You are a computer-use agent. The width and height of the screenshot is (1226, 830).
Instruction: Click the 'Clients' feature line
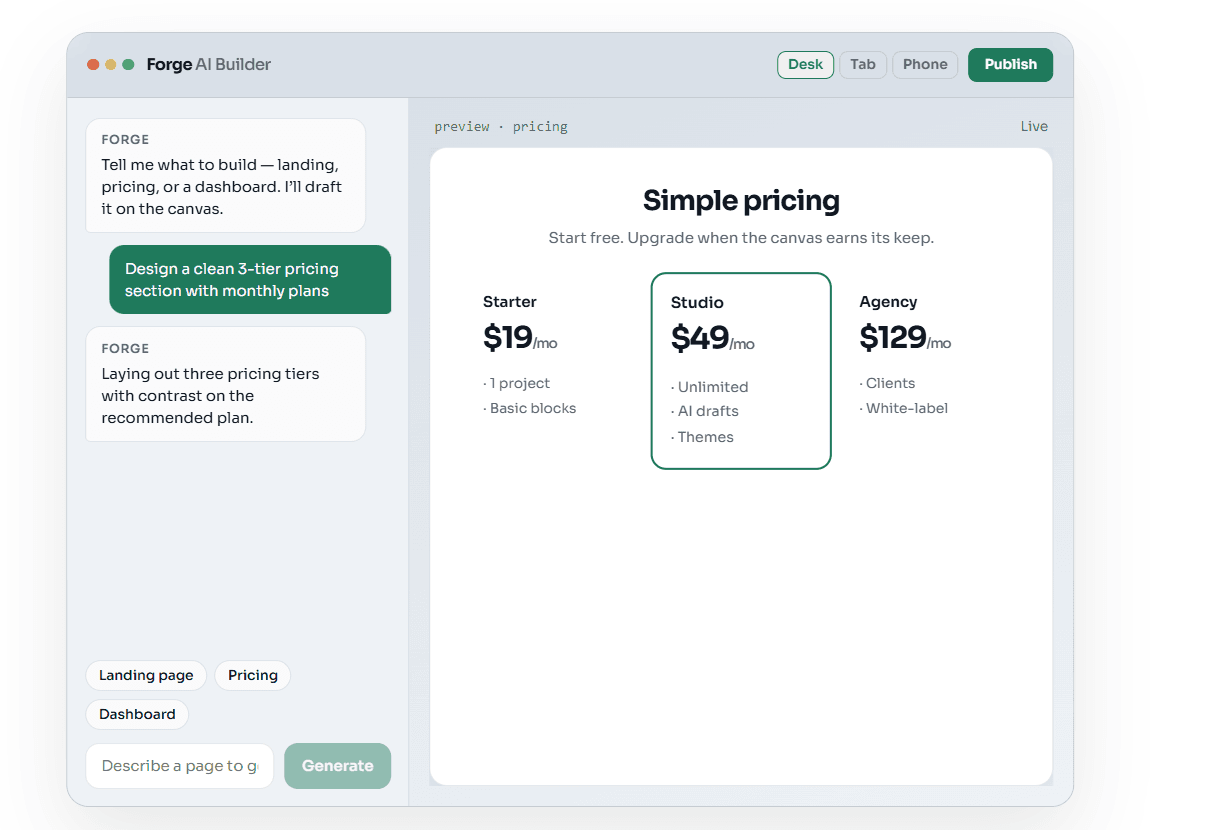pyautogui.click(x=888, y=384)
